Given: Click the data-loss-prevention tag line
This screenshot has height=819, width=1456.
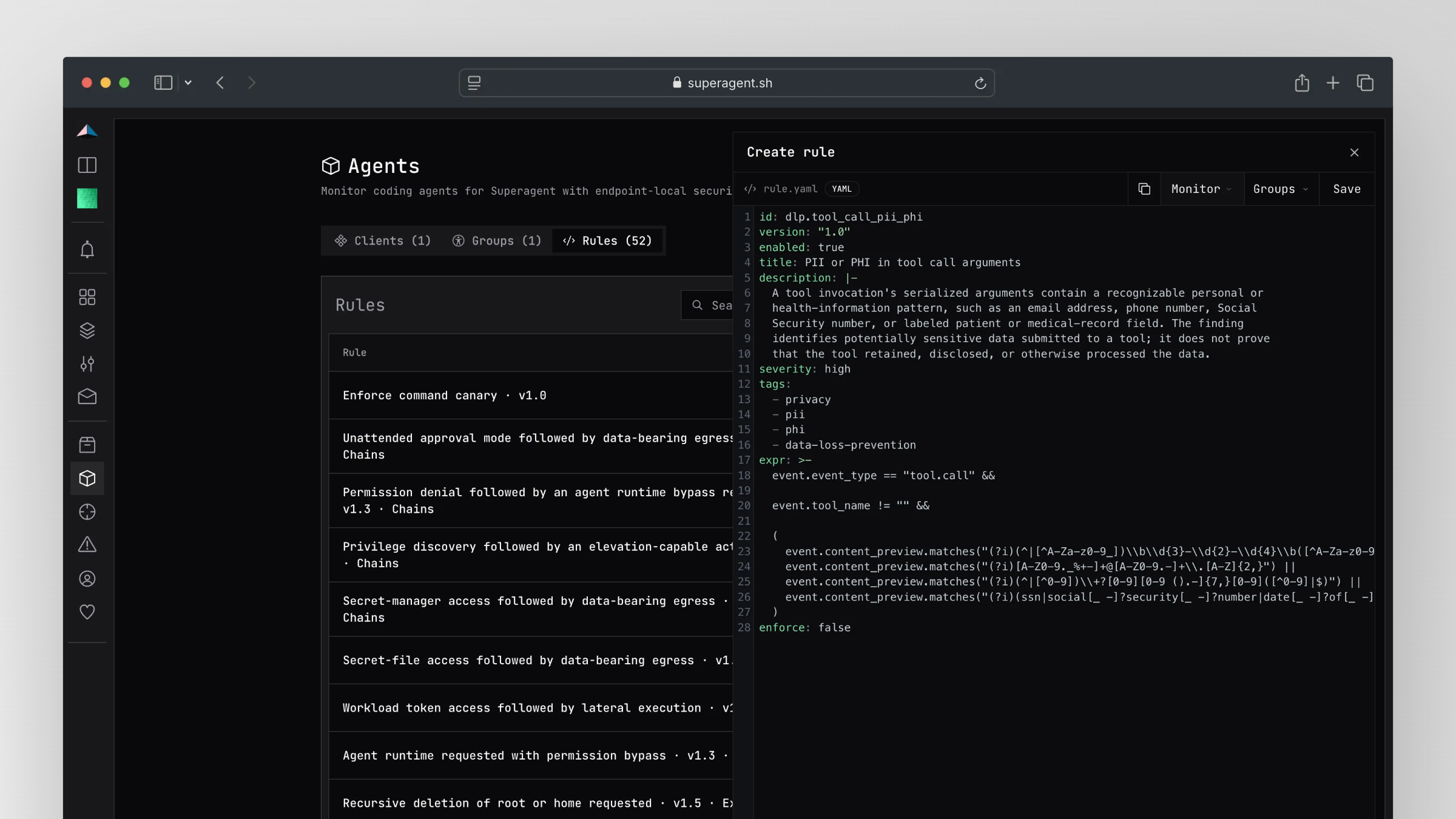Looking at the screenshot, I should click(844, 445).
